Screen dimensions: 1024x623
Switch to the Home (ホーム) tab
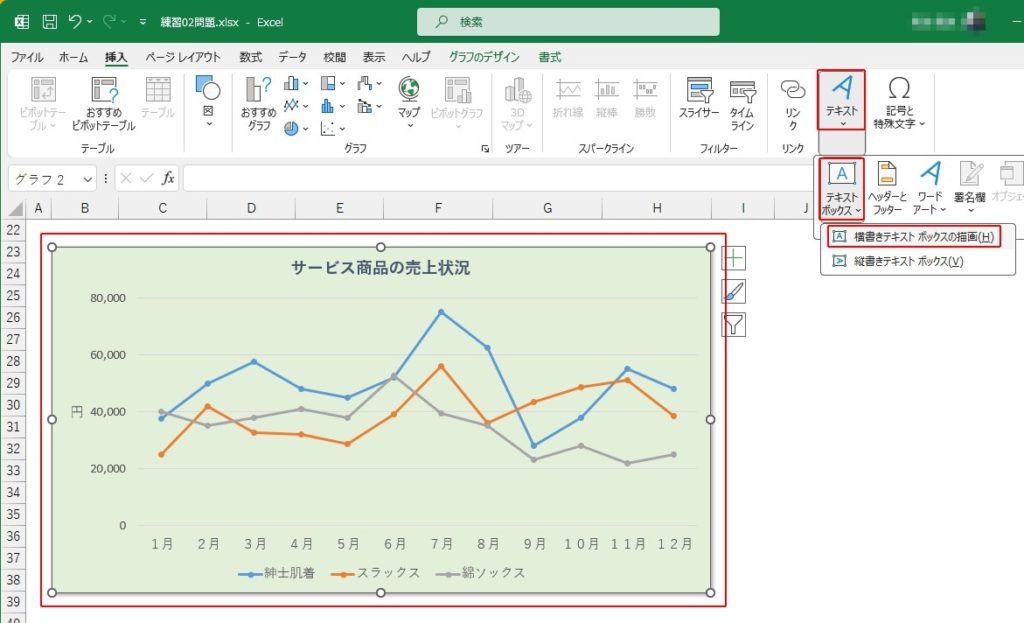point(73,57)
